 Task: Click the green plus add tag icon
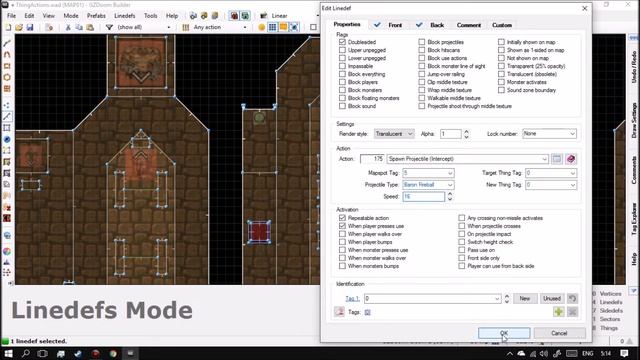pos(558,312)
